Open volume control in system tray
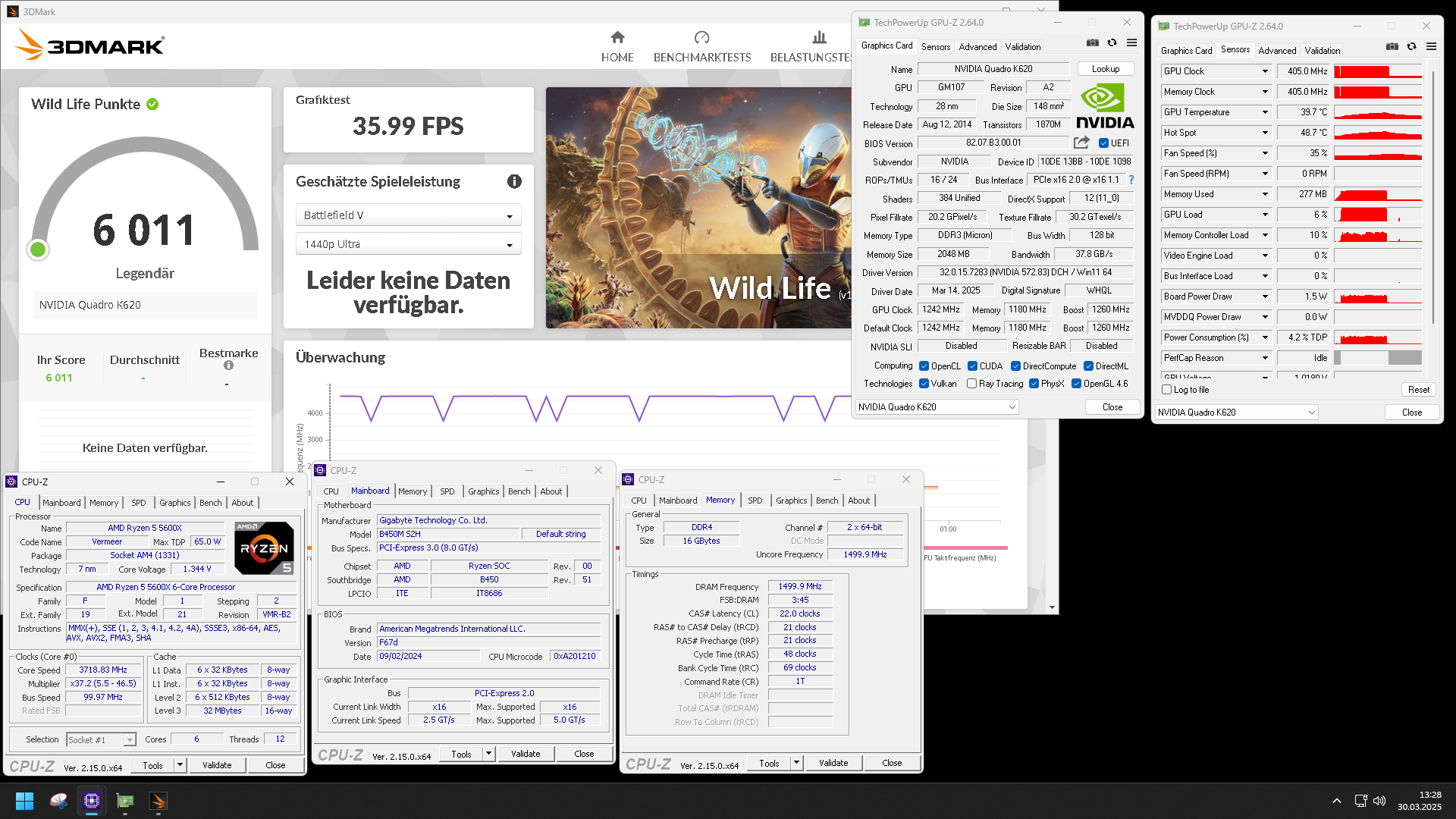 (x=1379, y=801)
